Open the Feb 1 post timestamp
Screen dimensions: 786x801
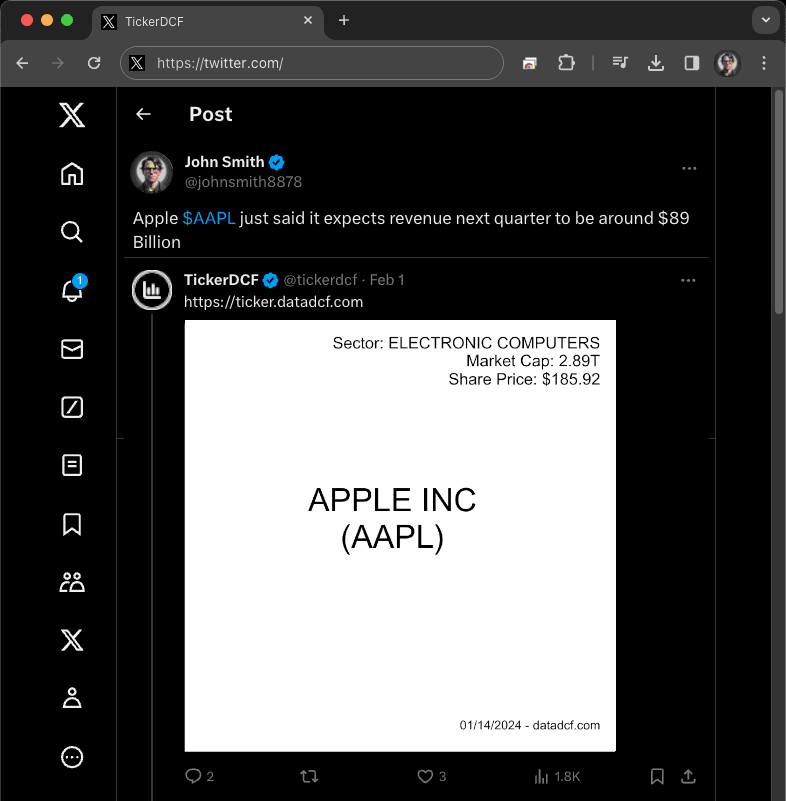387,280
